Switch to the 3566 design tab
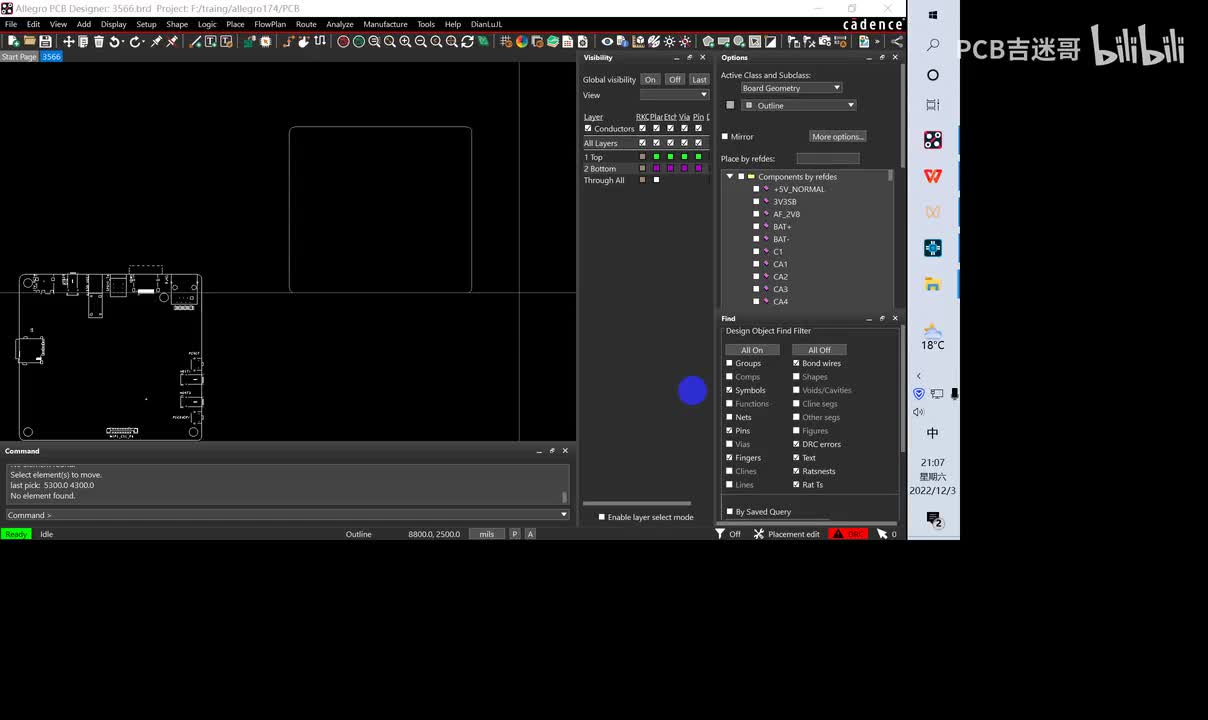Screen dimensions: 1208x720 point(51,57)
